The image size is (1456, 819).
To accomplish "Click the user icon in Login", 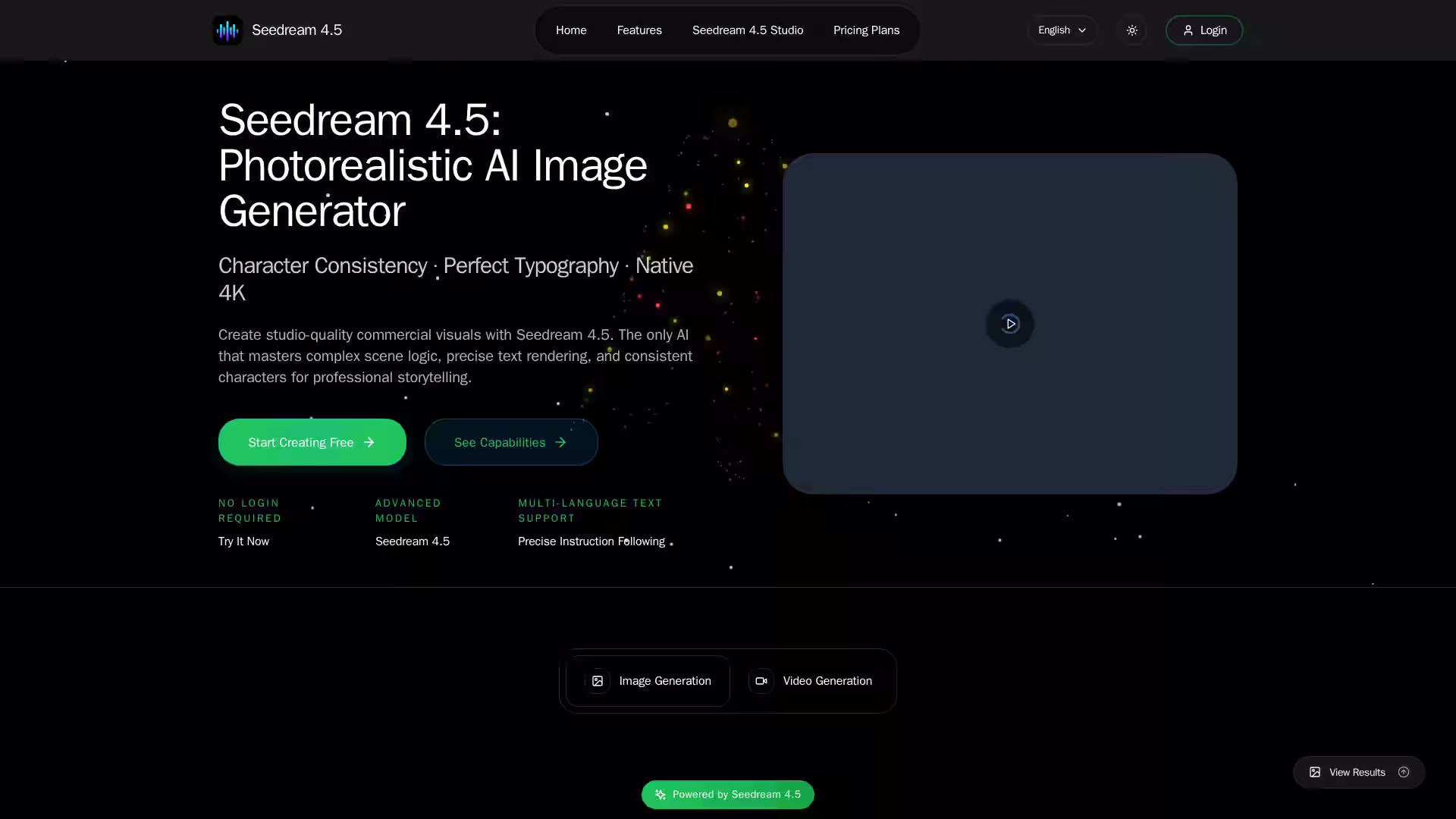I will [1188, 30].
